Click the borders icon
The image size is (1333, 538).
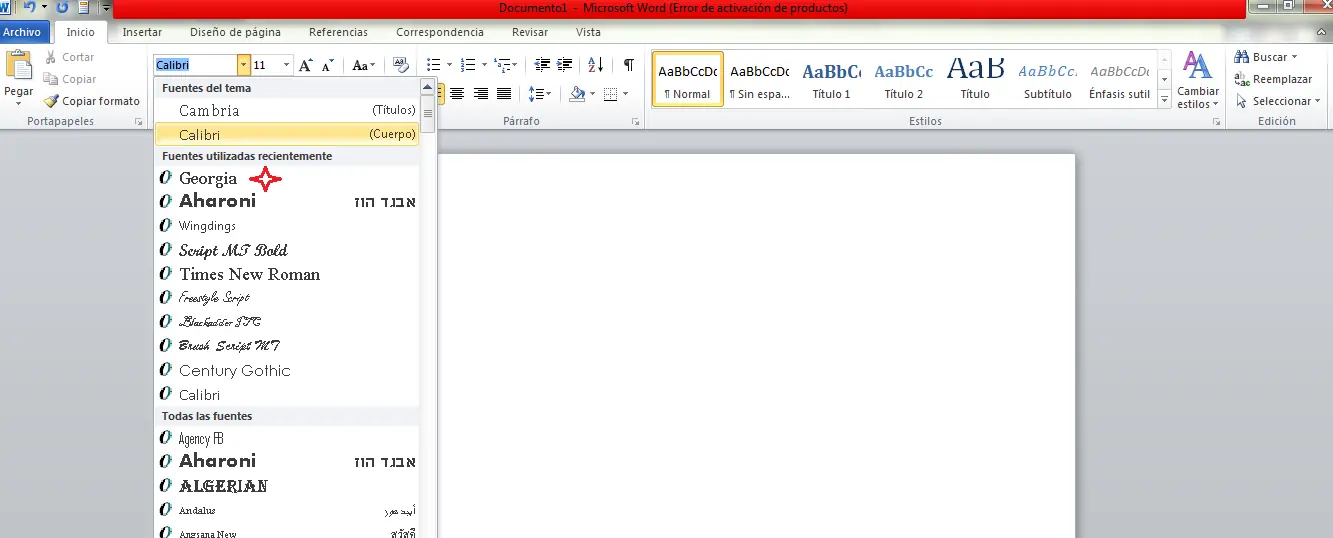click(609, 94)
